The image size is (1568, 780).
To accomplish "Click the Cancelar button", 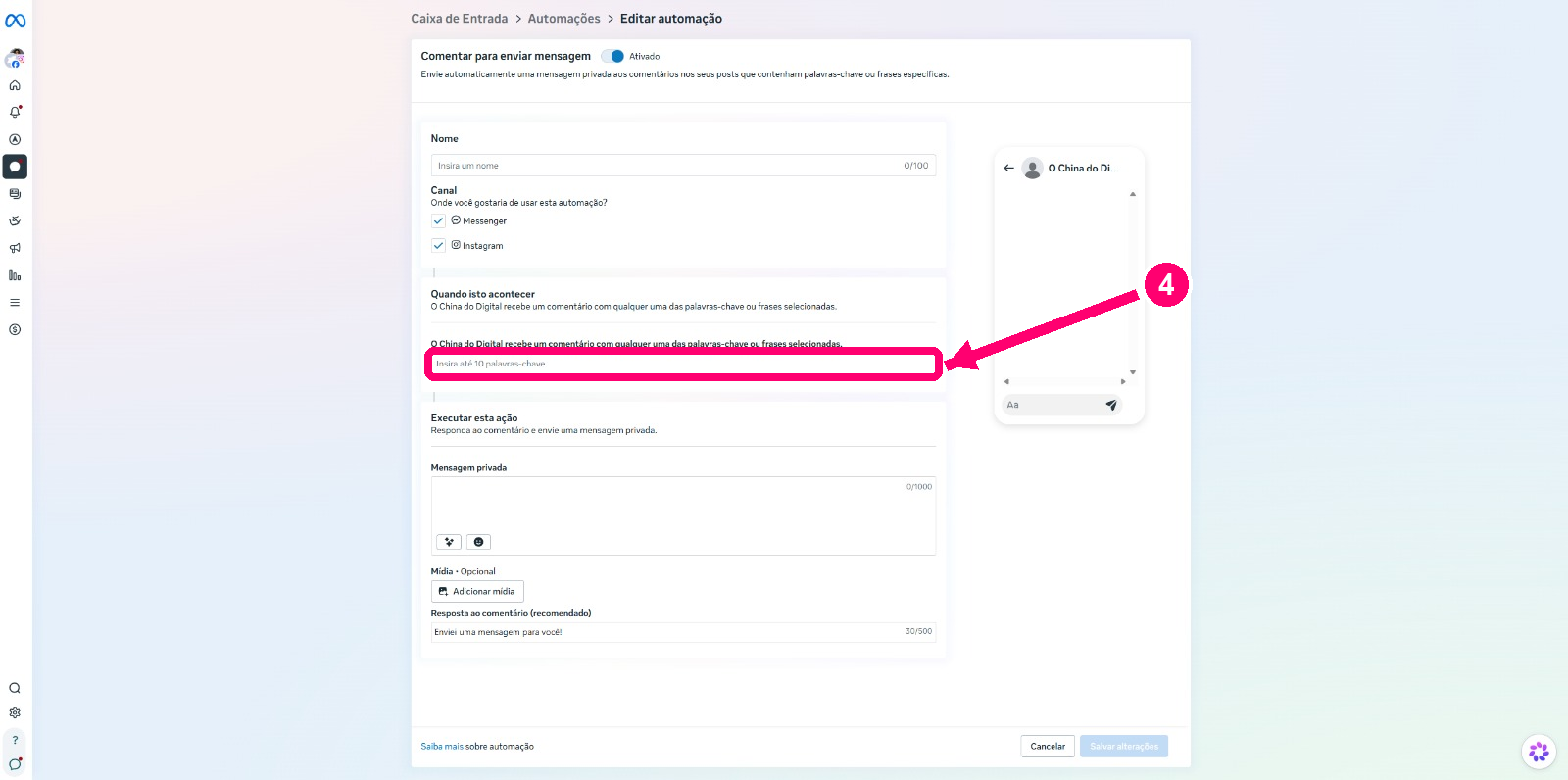I will pyautogui.click(x=1048, y=746).
